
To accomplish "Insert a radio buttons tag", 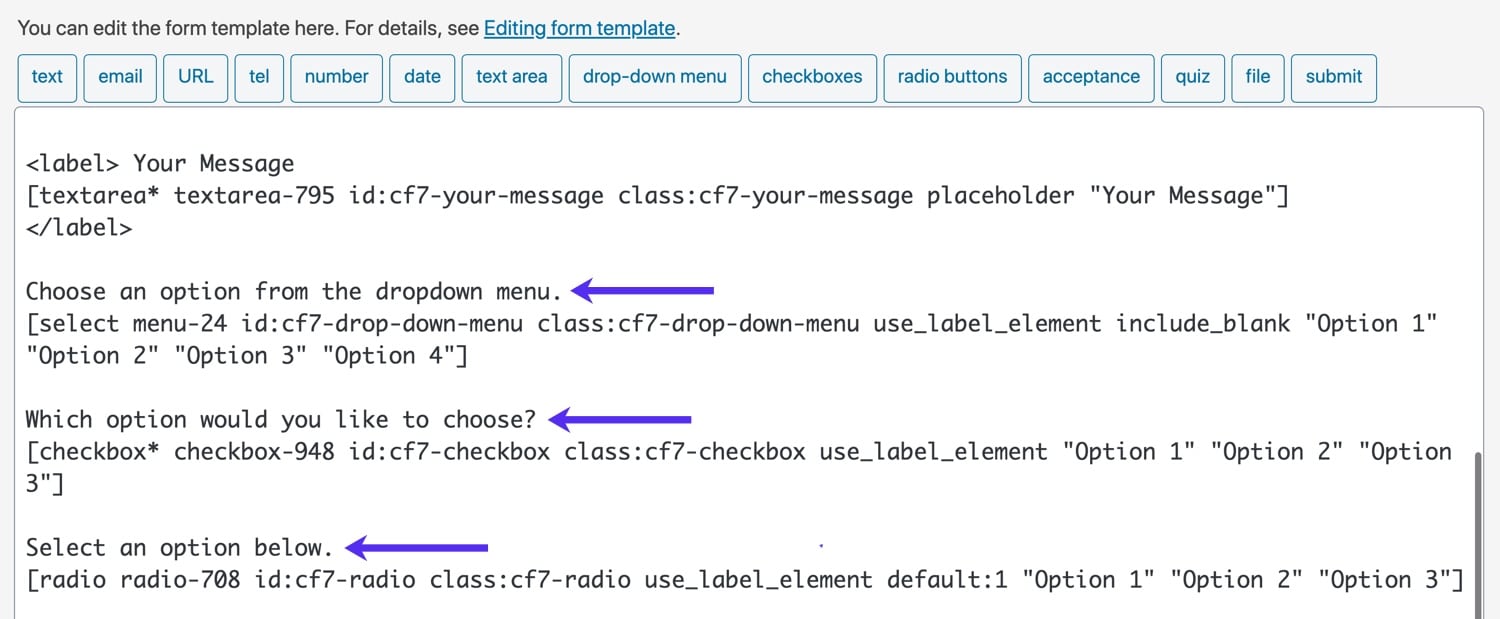I will pyautogui.click(x=951, y=77).
